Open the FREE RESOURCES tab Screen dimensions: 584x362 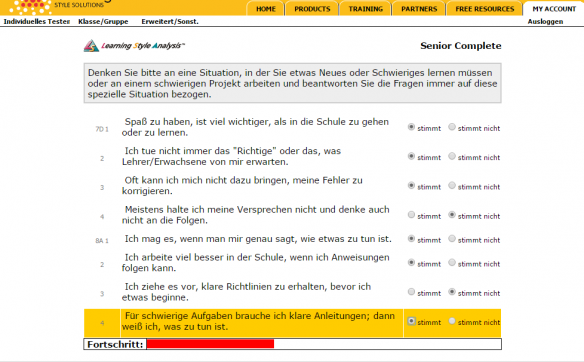click(x=485, y=9)
